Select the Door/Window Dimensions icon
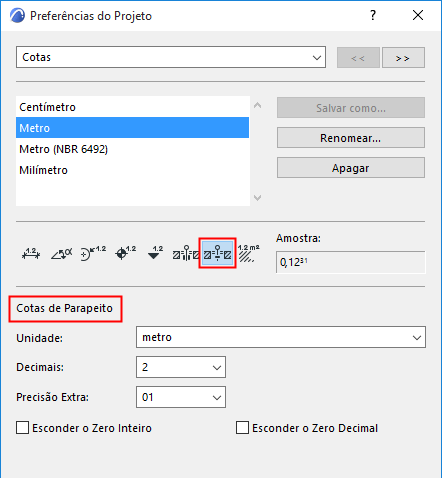The image size is (442, 478). [x=186, y=254]
